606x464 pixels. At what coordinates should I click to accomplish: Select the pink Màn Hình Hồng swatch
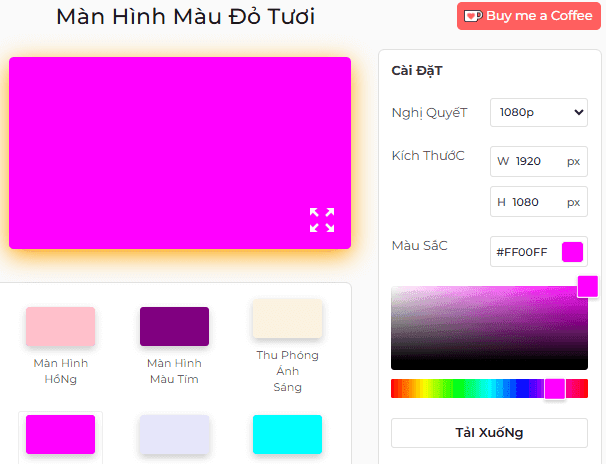point(60,326)
